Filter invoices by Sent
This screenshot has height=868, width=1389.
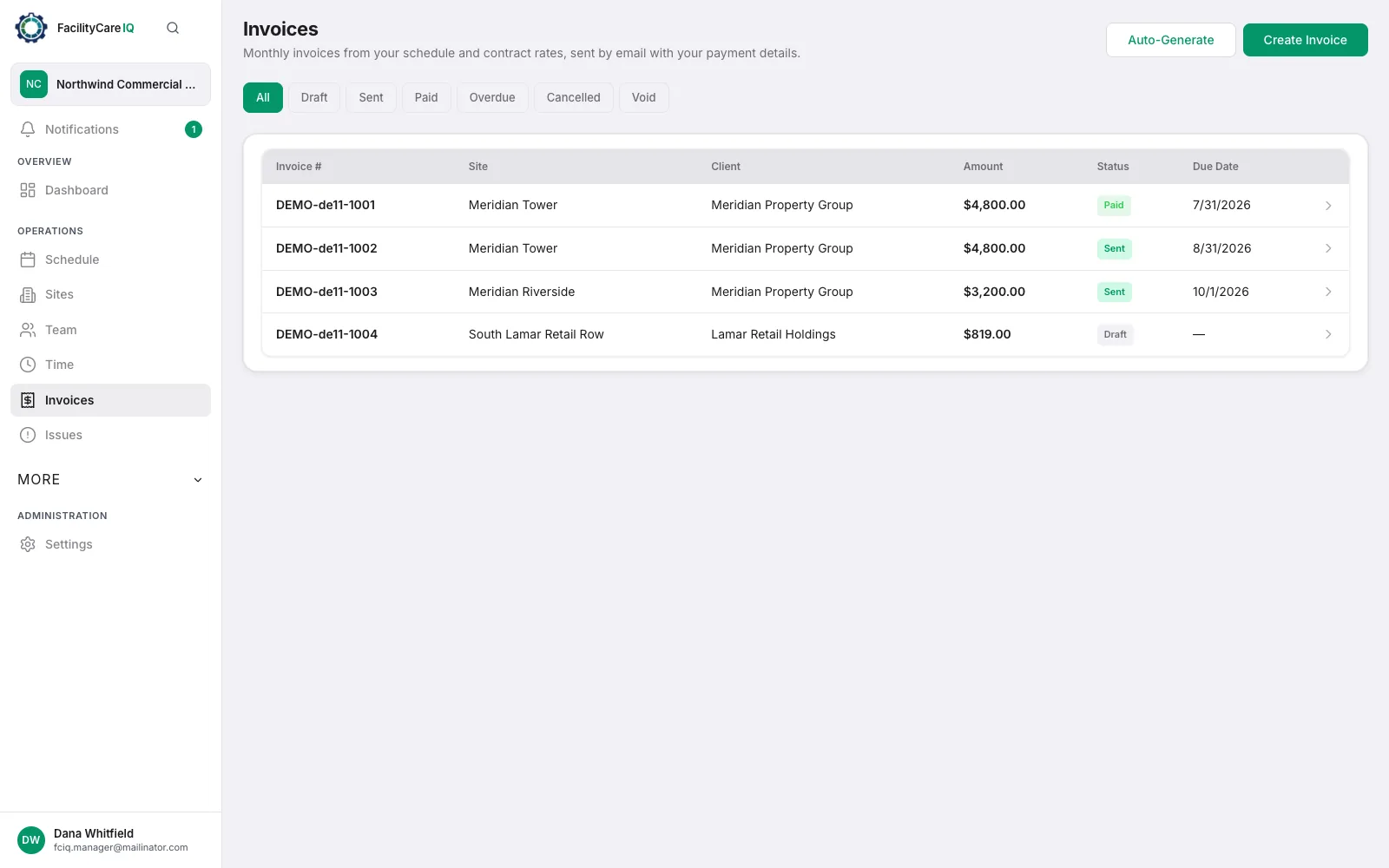click(371, 97)
